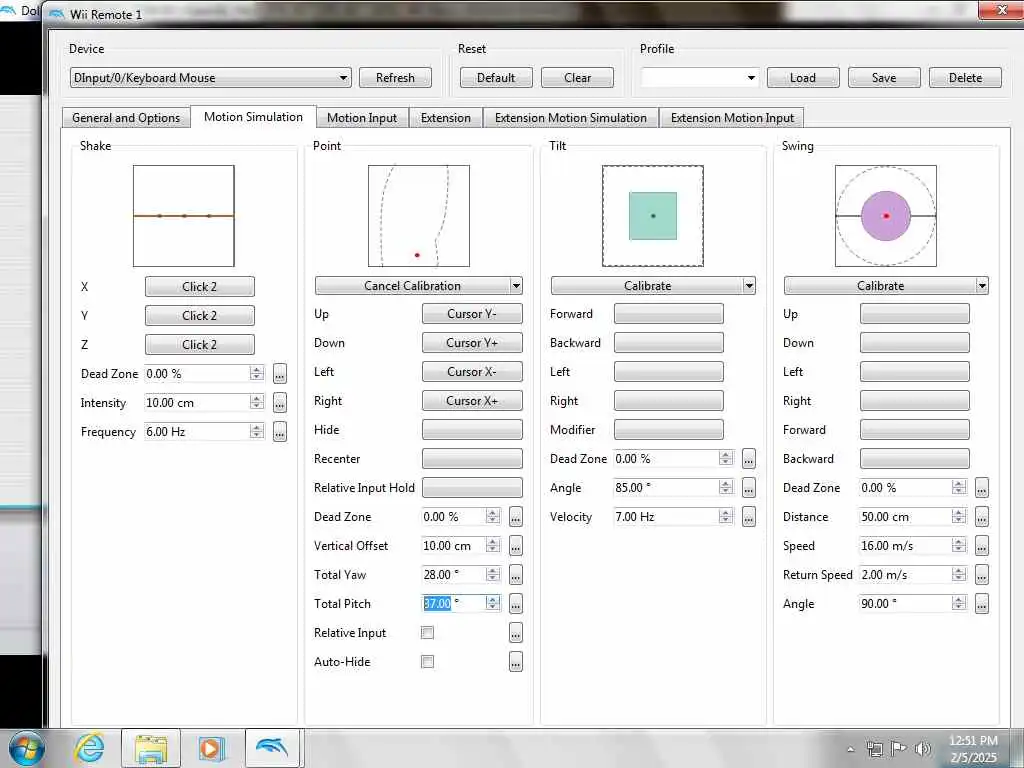Screen dimensions: 1024x768
Task: Click Point Up Cursor Y- mapping
Action: [472, 314]
